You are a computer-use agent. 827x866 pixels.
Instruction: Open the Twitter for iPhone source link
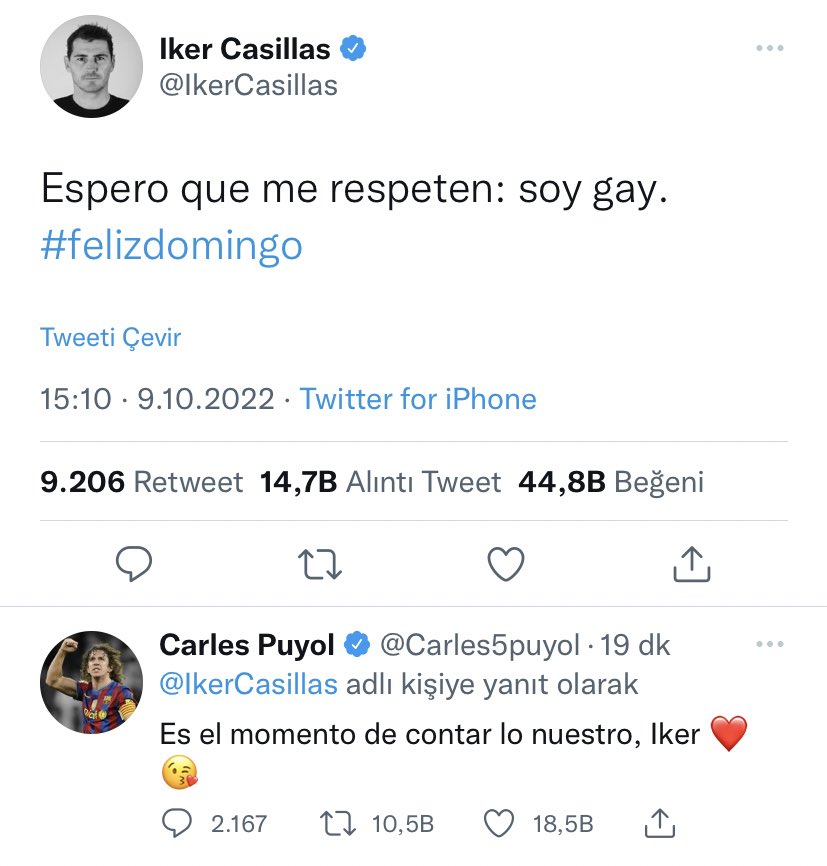(x=418, y=400)
